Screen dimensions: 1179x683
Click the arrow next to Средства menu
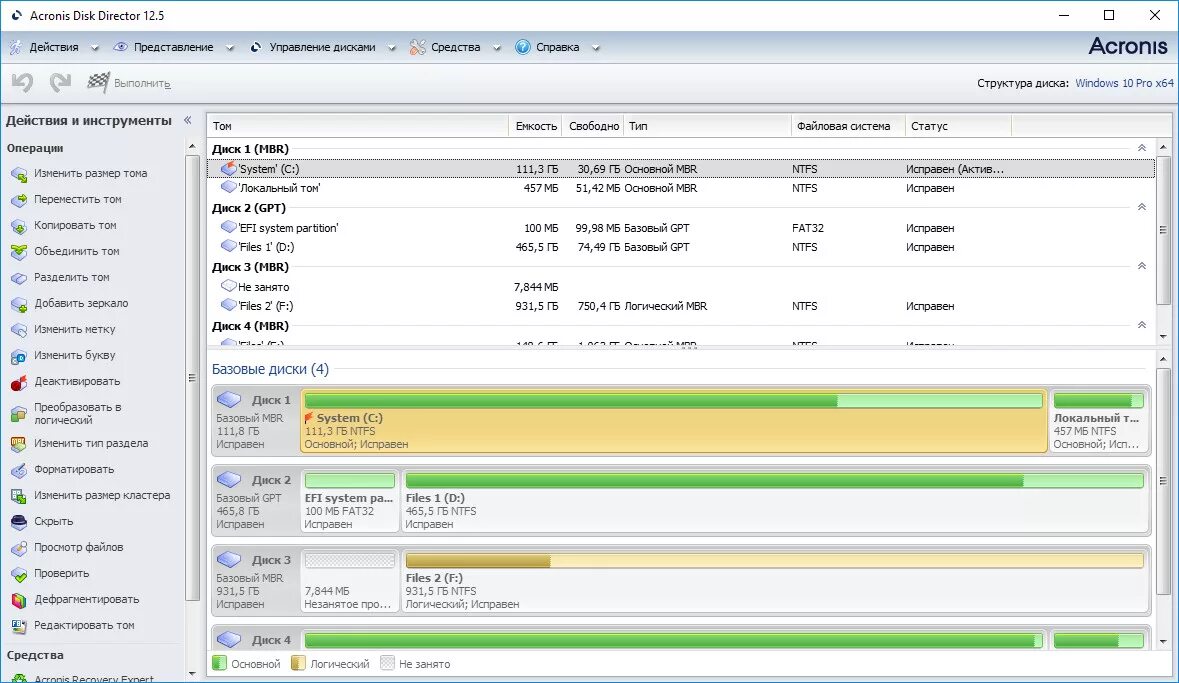pyautogui.click(x=496, y=48)
